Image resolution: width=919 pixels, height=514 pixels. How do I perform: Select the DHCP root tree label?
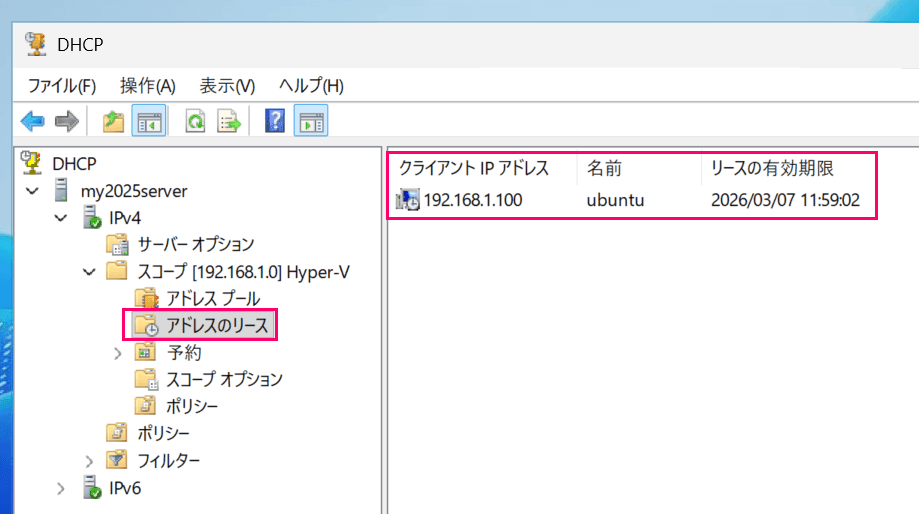coord(74,164)
